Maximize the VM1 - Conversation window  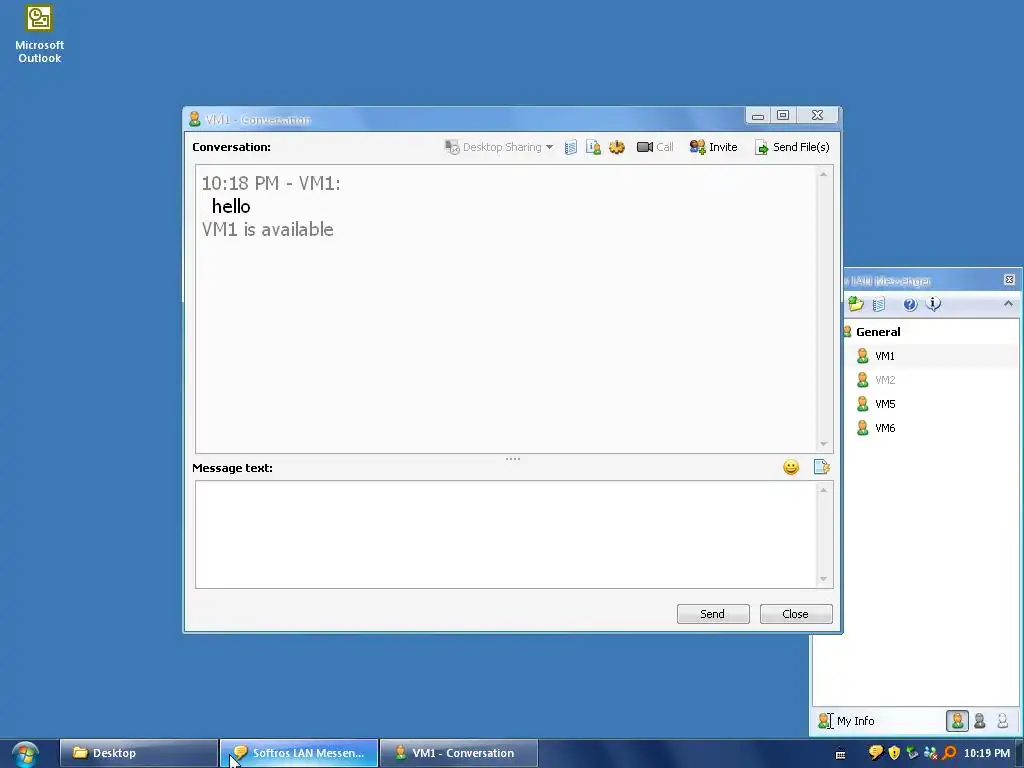coord(783,115)
